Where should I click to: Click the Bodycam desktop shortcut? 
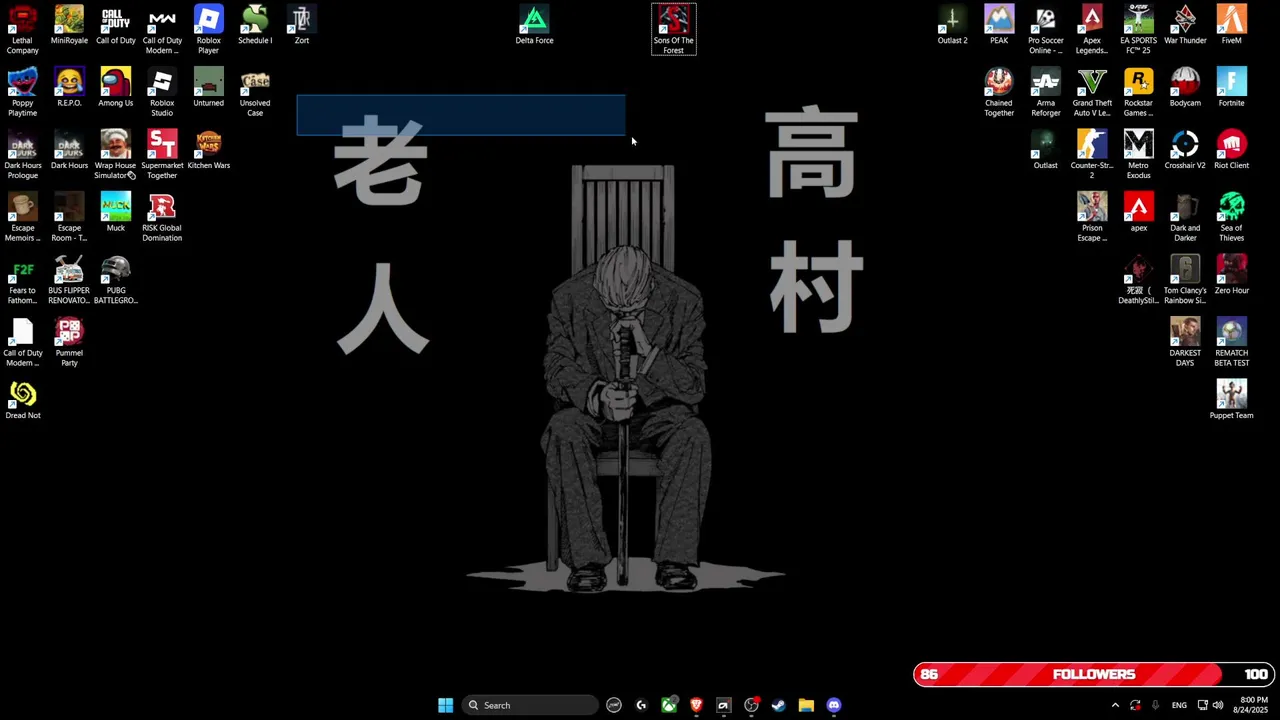[1185, 88]
